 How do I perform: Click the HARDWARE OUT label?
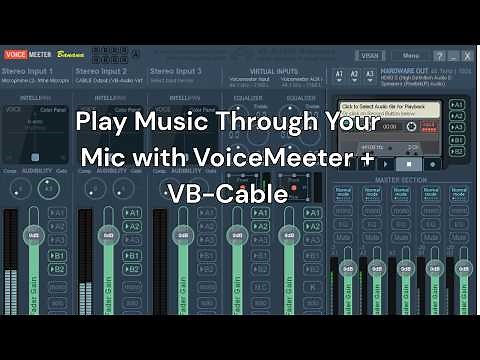tap(404, 71)
